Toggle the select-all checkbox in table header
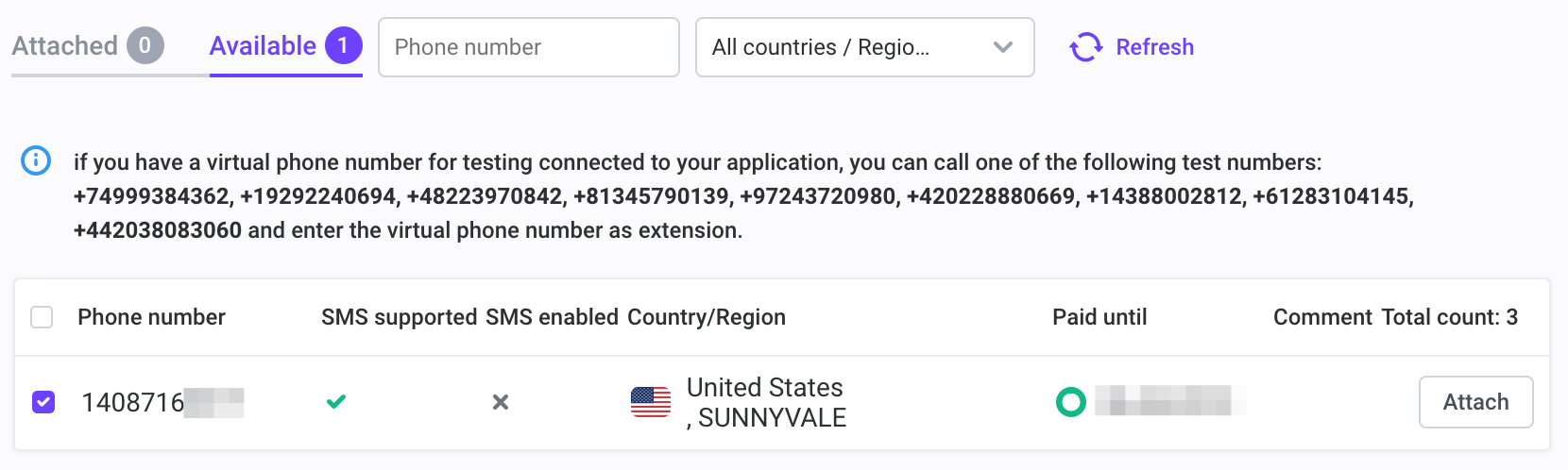Image resolution: width=1568 pixels, height=470 pixels. click(x=42, y=317)
